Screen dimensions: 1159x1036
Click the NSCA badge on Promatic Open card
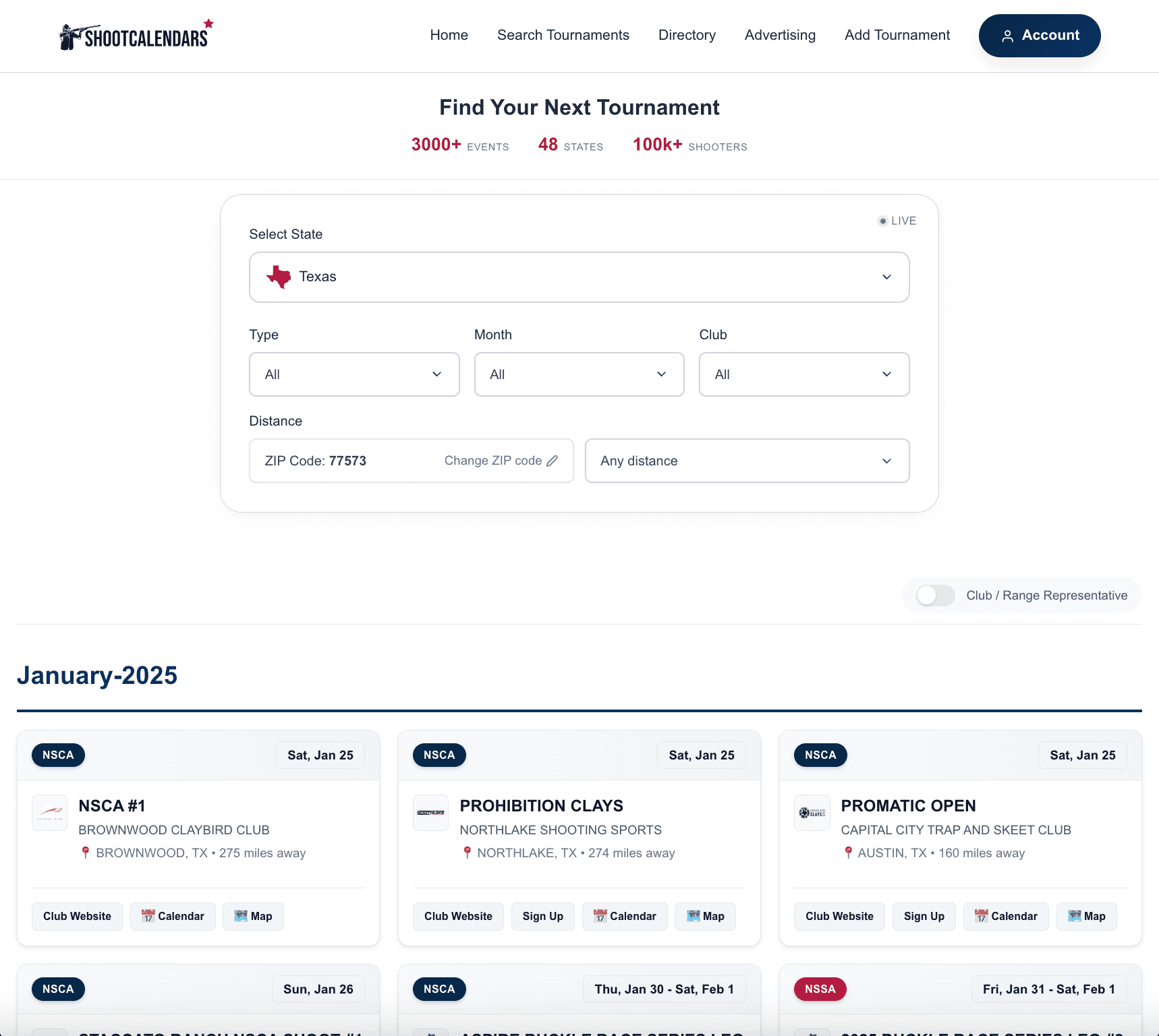[821, 755]
